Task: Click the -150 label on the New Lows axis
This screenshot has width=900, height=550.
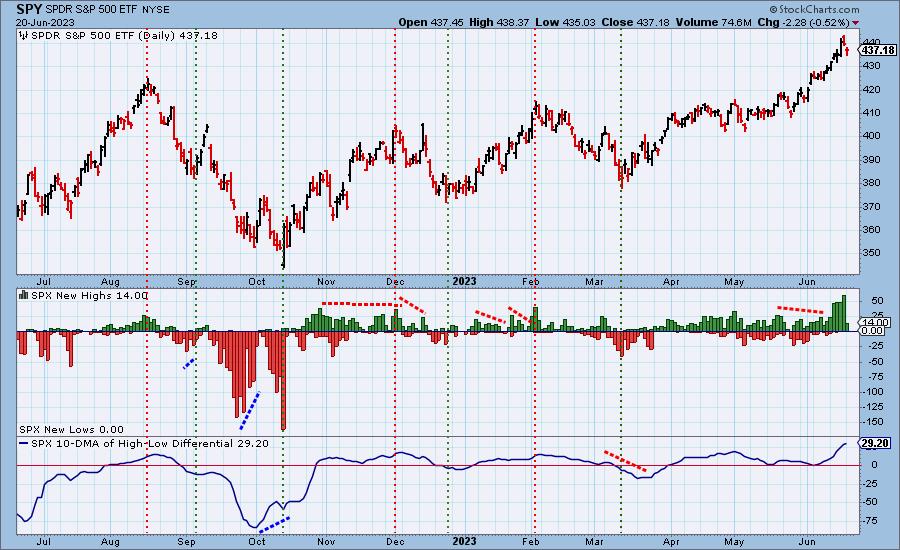Action: tap(874, 421)
